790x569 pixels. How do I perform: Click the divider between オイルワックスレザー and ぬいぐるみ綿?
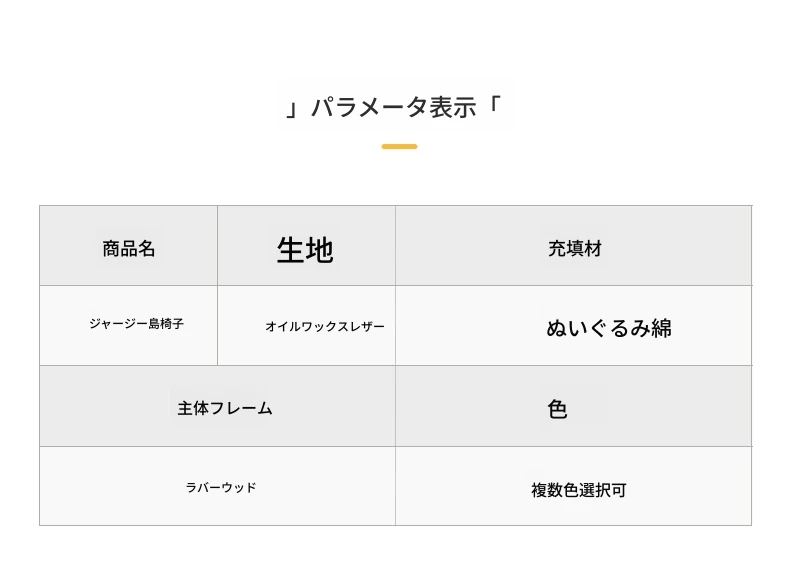395,326
